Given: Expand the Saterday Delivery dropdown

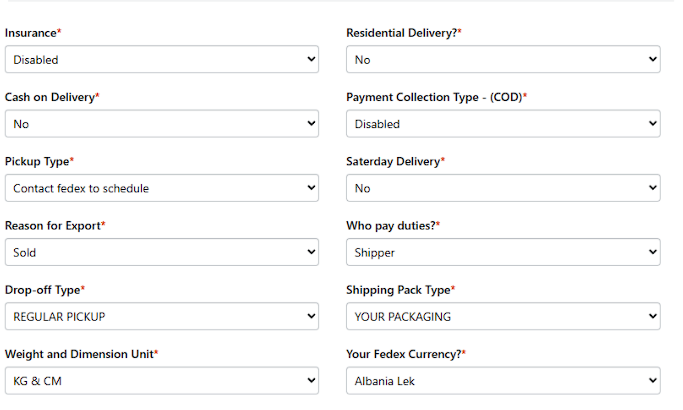Looking at the screenshot, I should [503, 188].
